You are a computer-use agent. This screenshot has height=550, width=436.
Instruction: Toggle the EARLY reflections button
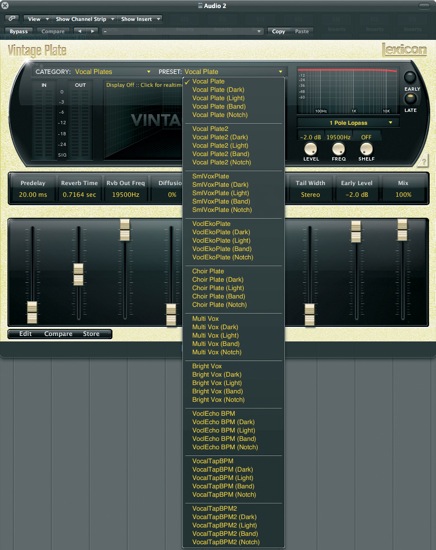(x=410, y=77)
